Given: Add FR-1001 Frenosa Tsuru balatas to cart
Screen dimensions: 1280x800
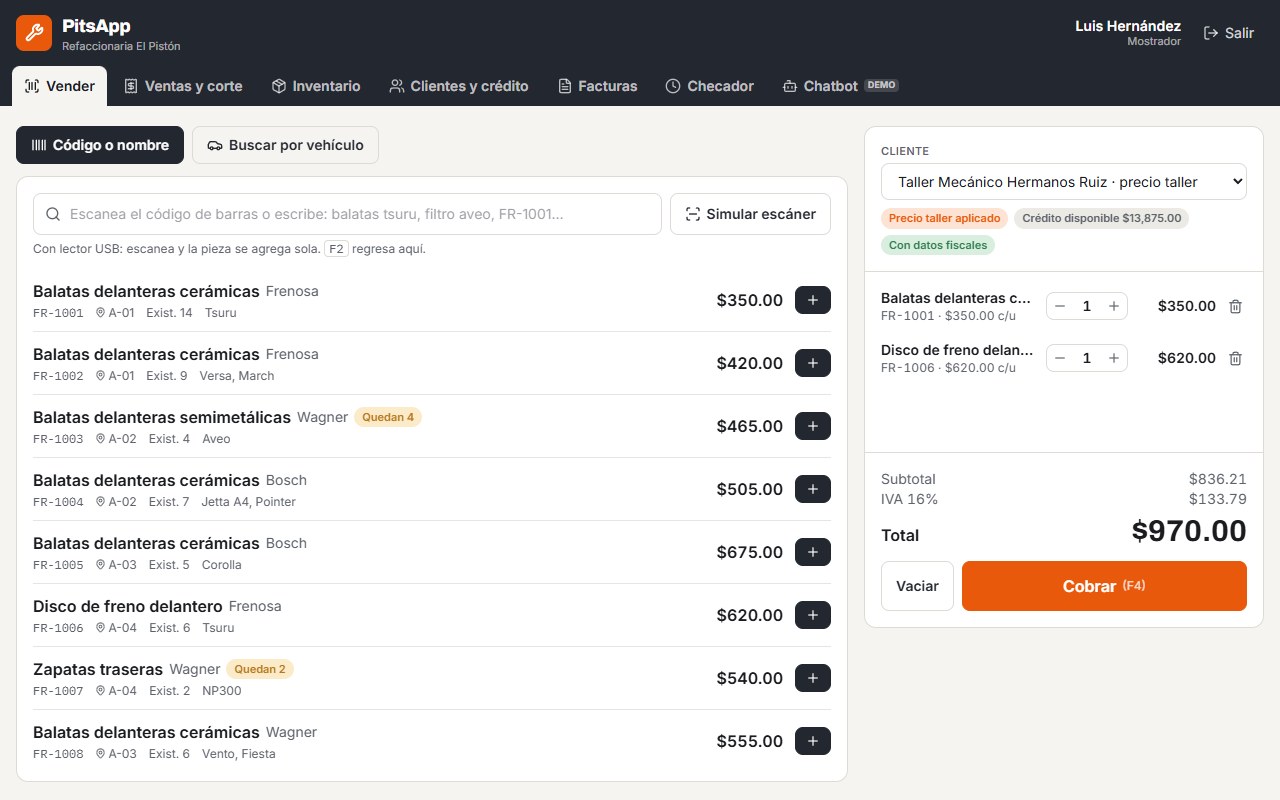Looking at the screenshot, I should coord(812,300).
